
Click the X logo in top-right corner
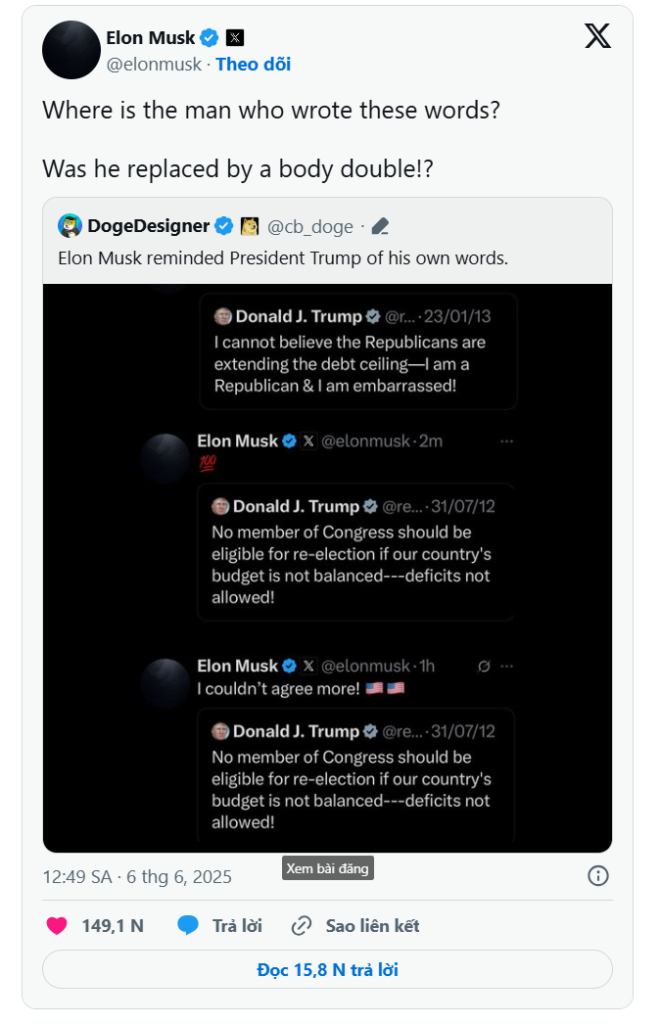597,37
